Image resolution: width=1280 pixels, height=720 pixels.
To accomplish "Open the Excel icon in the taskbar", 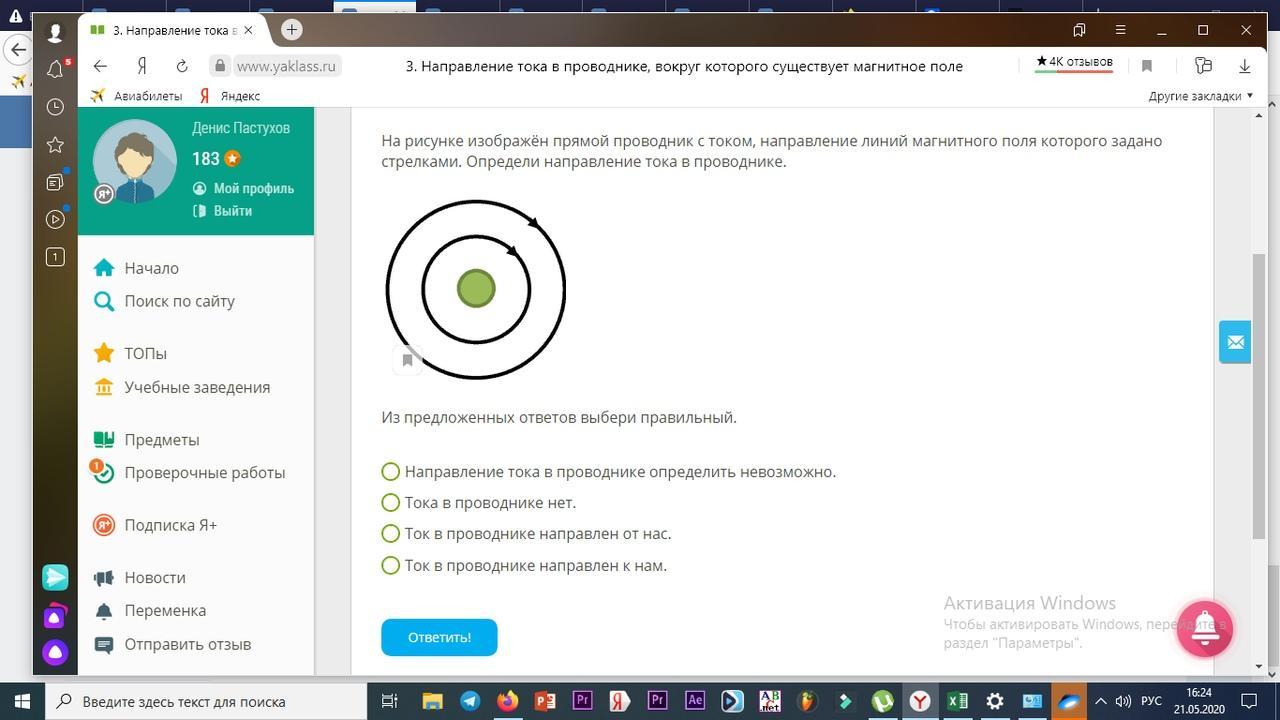I will pyautogui.click(x=957, y=701).
